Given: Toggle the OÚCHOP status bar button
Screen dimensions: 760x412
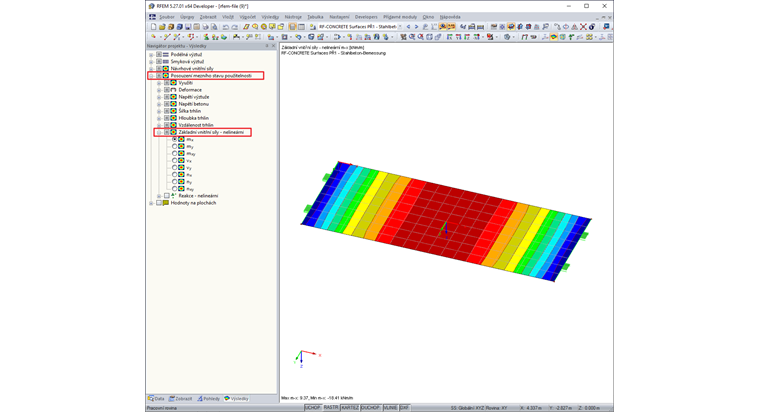Looking at the screenshot, I should point(371,408).
